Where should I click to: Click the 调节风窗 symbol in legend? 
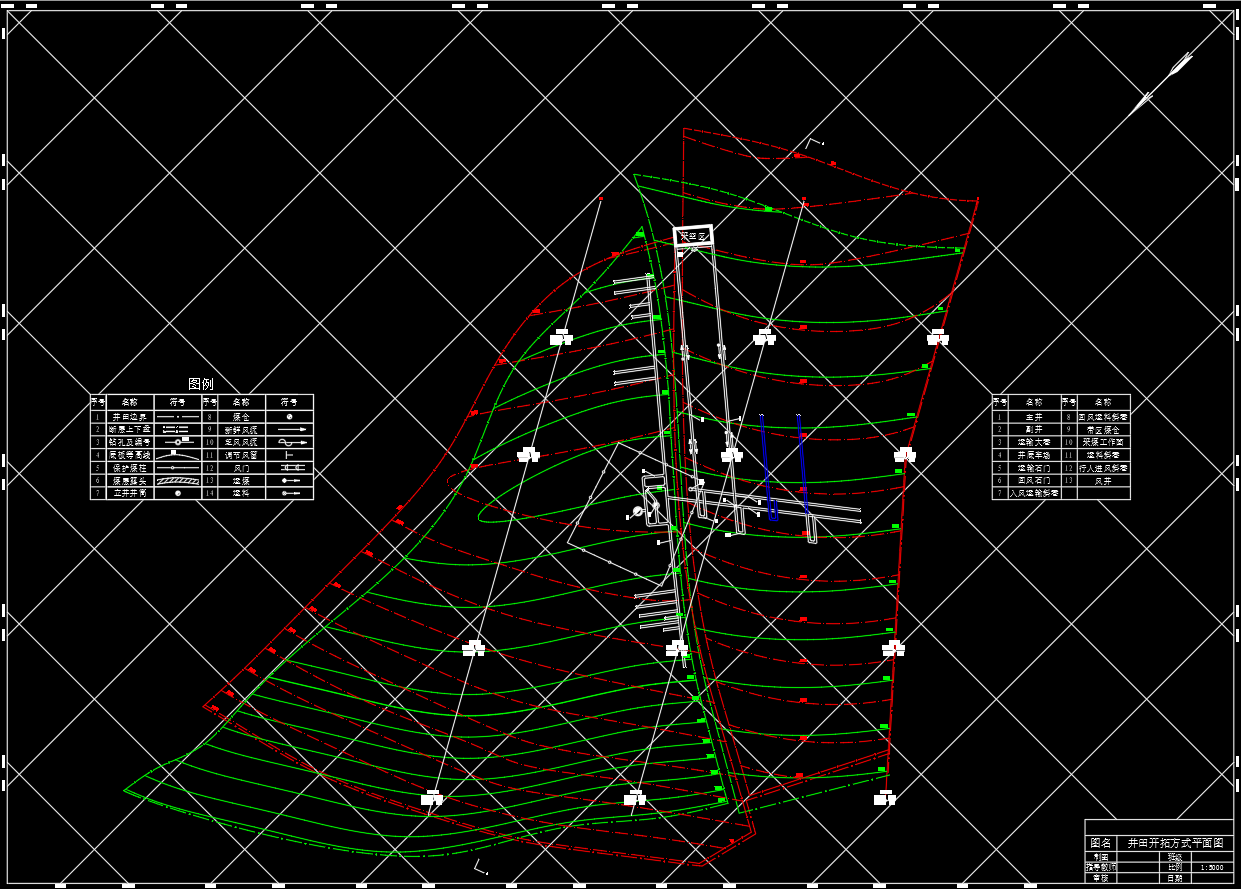290,454
